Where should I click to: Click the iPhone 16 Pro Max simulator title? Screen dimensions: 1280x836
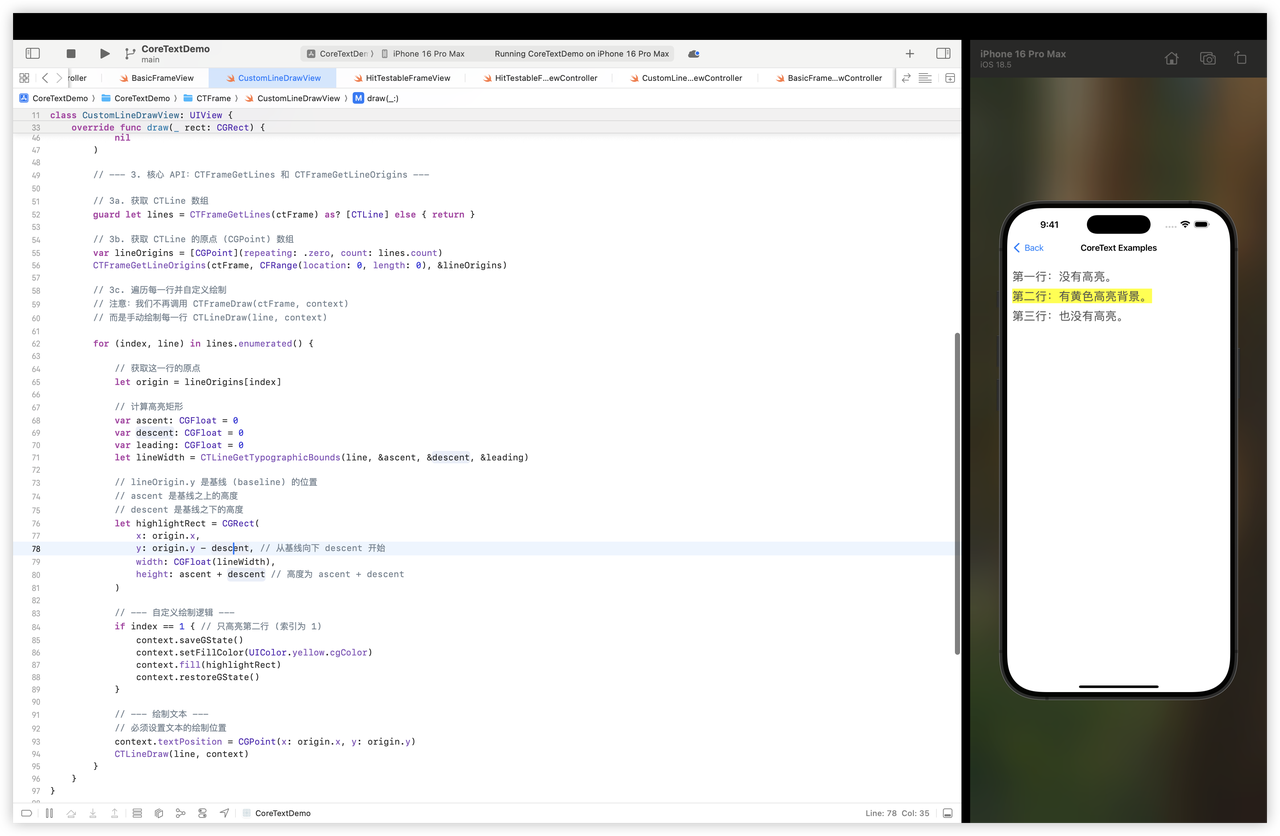(x=1023, y=54)
